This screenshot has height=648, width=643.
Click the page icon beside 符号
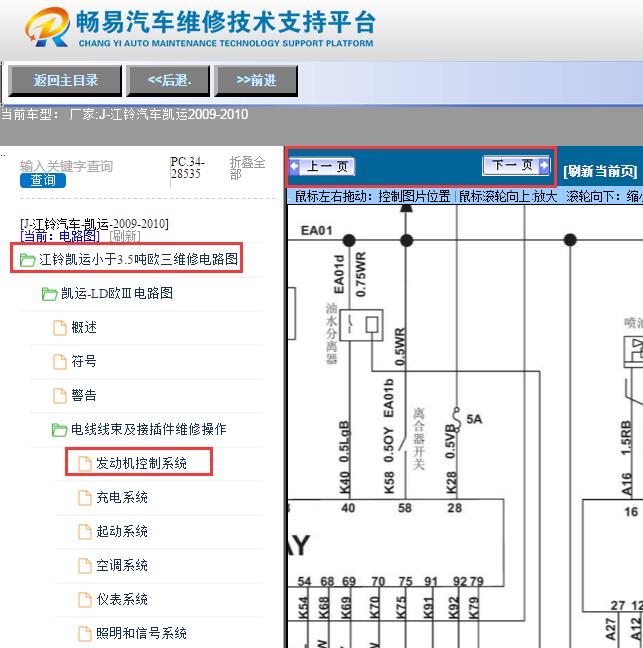pos(60,362)
